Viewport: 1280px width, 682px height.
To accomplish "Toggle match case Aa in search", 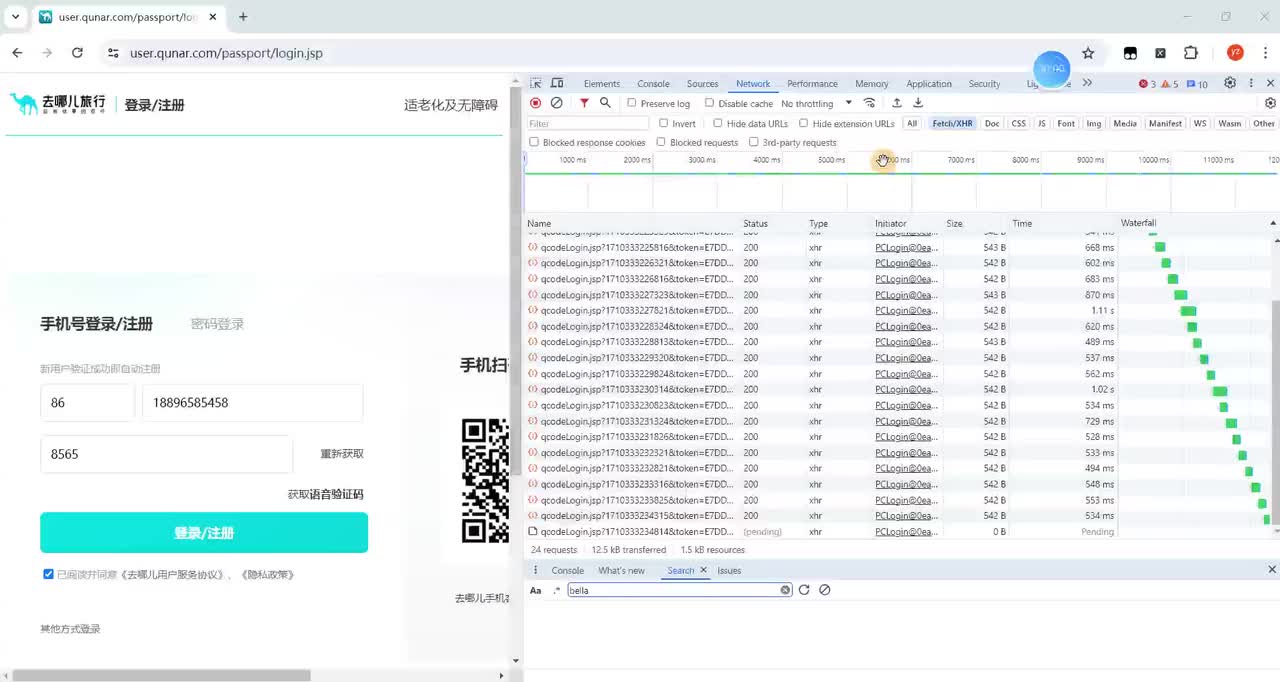I will tap(535, 590).
